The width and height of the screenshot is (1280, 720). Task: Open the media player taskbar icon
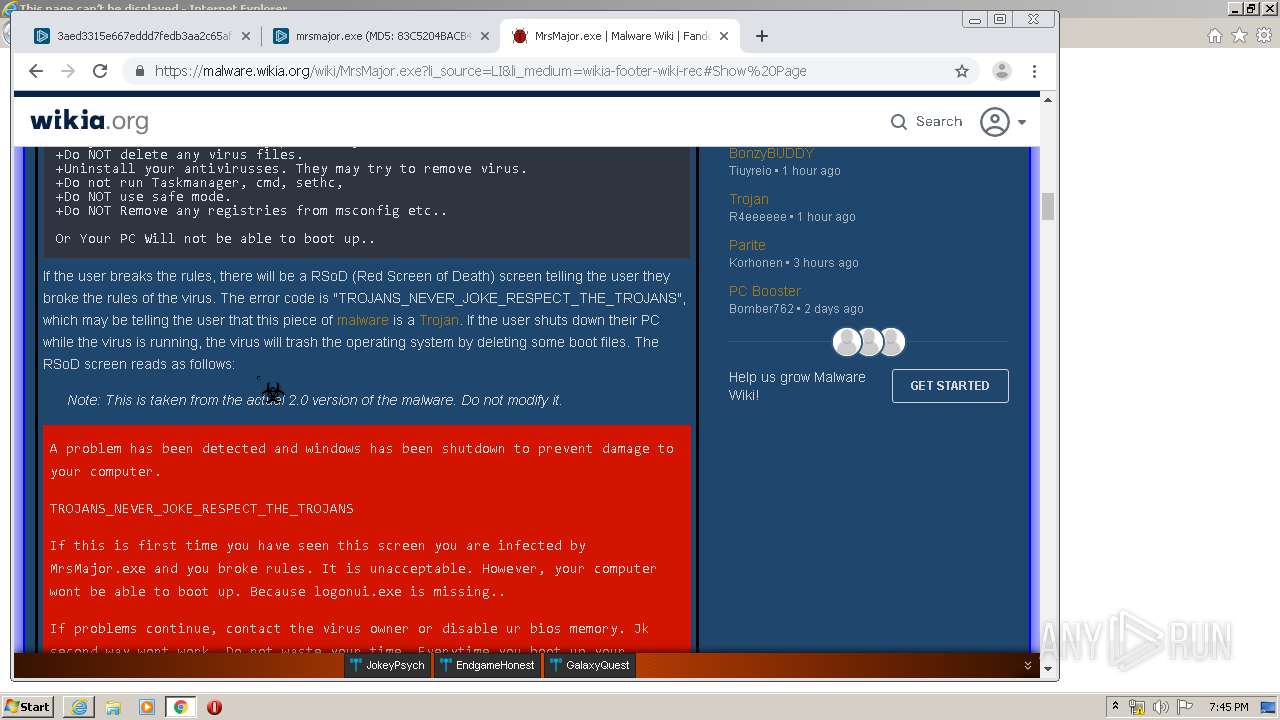pos(147,707)
